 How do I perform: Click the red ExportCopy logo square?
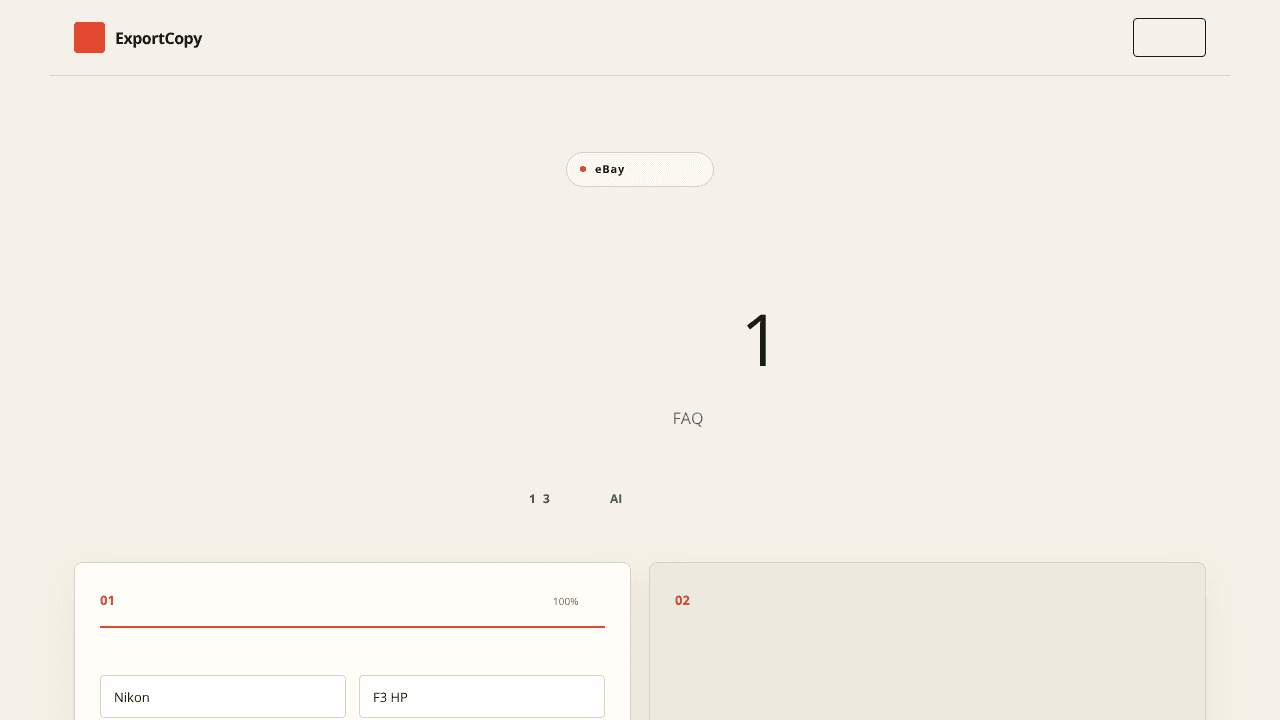coord(89,38)
